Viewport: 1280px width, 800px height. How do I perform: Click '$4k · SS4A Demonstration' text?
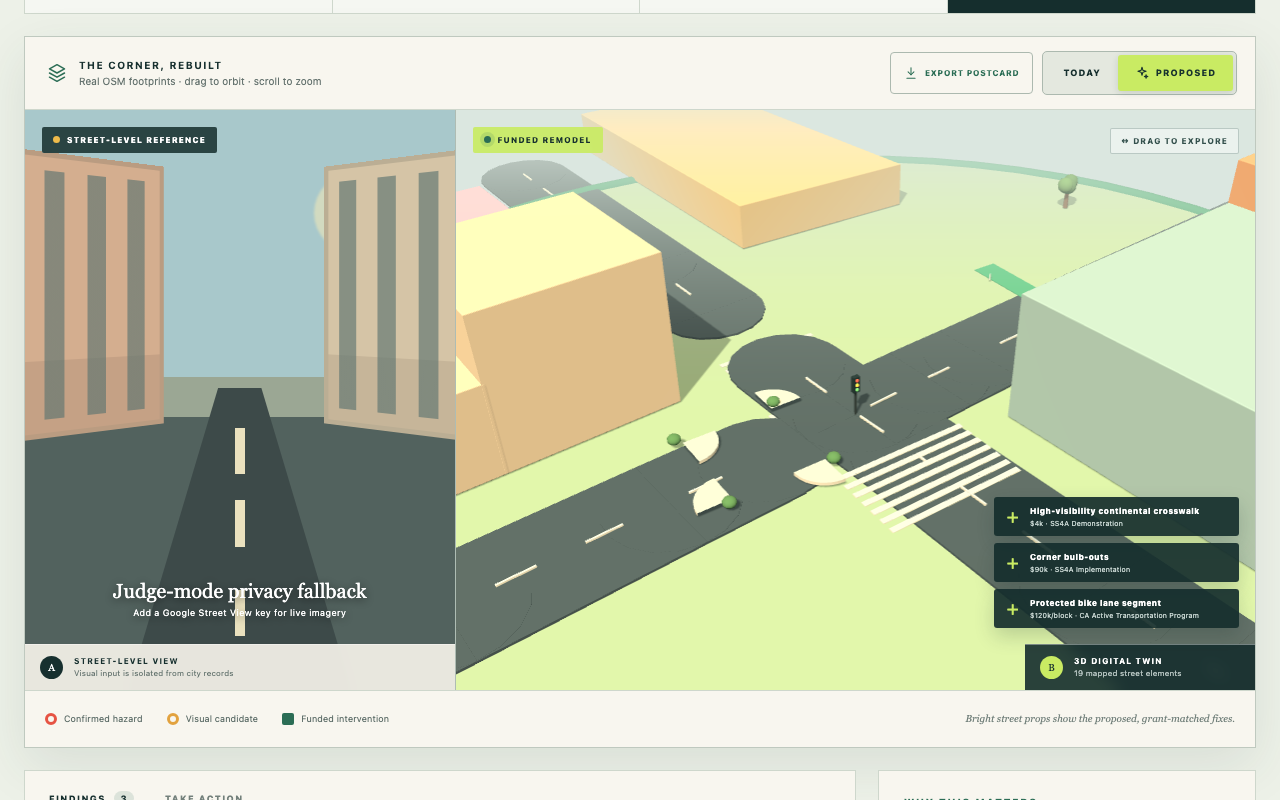[1076, 524]
